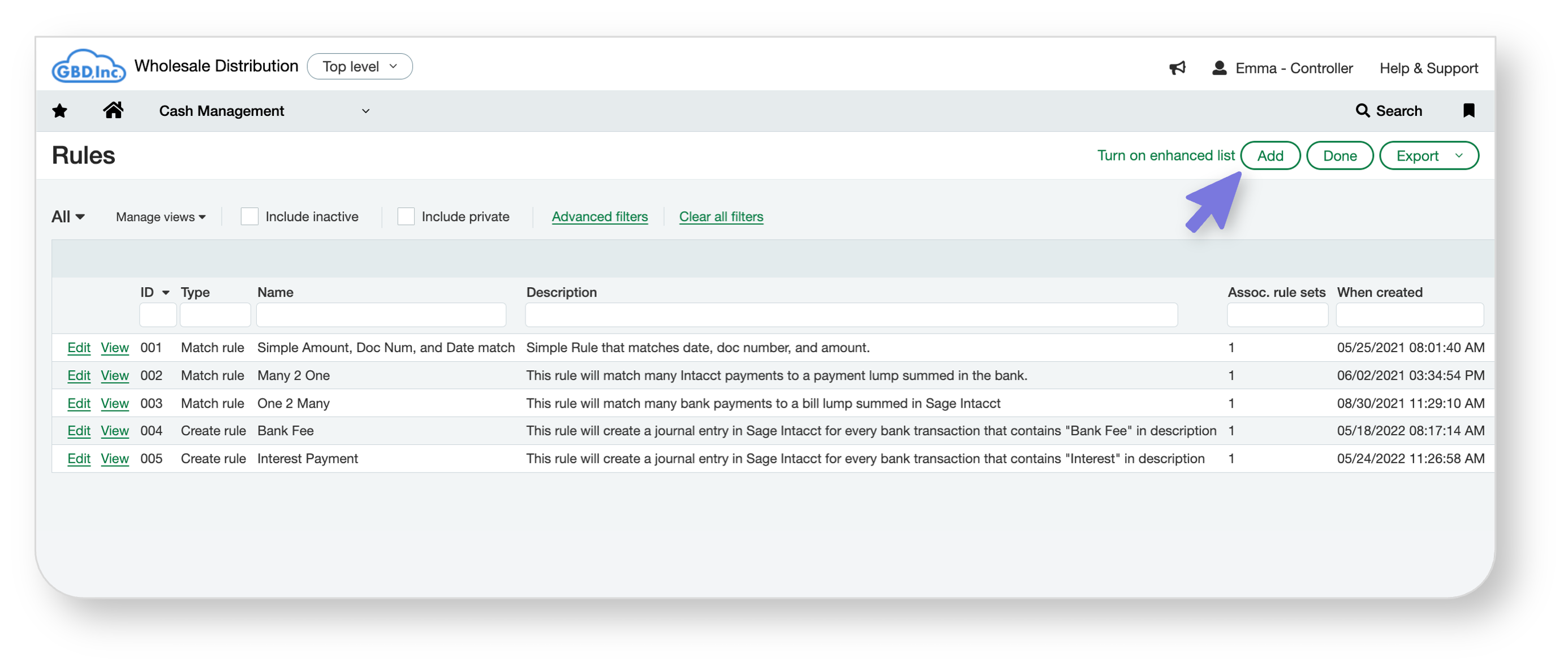Edit rule 004 Bank Fee

click(x=79, y=431)
